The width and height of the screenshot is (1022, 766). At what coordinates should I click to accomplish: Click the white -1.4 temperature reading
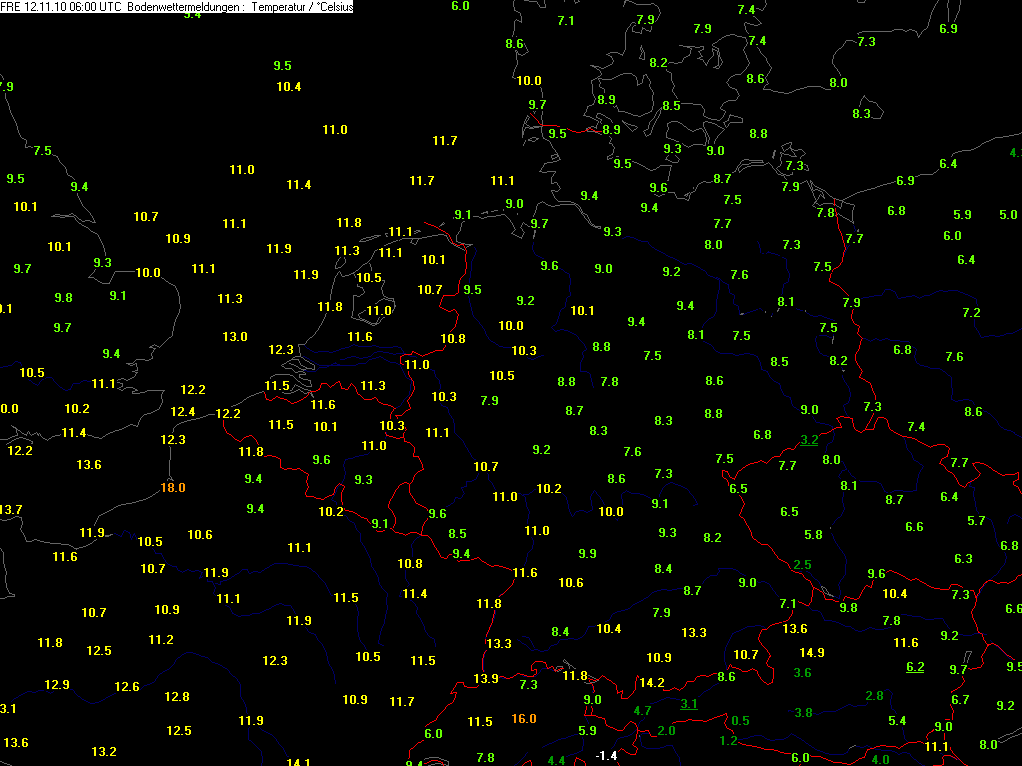(606, 756)
